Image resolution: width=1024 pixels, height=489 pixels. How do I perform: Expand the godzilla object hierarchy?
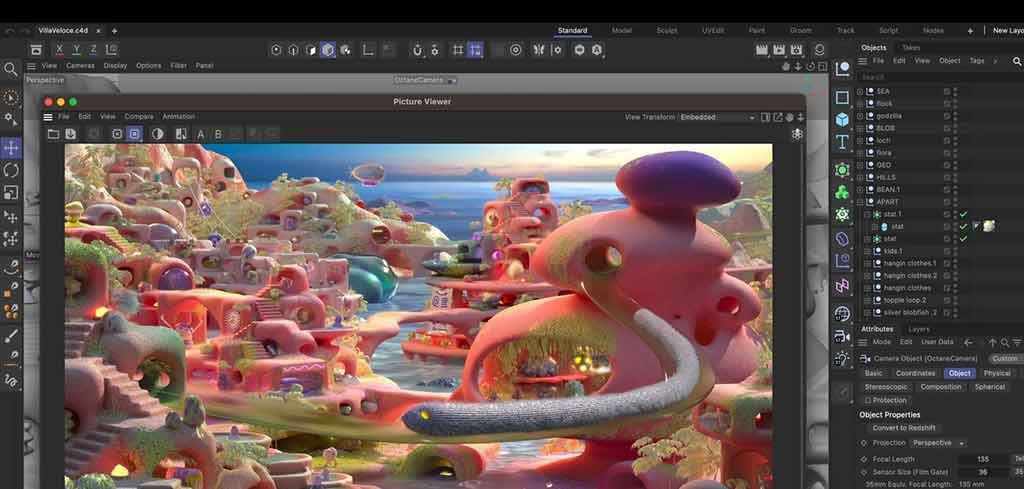[859, 116]
